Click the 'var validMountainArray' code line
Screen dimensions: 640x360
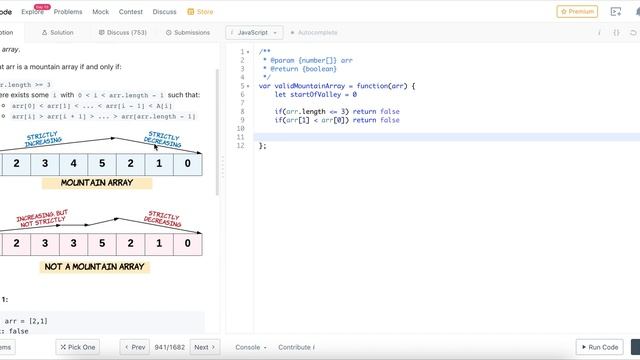pos(337,86)
